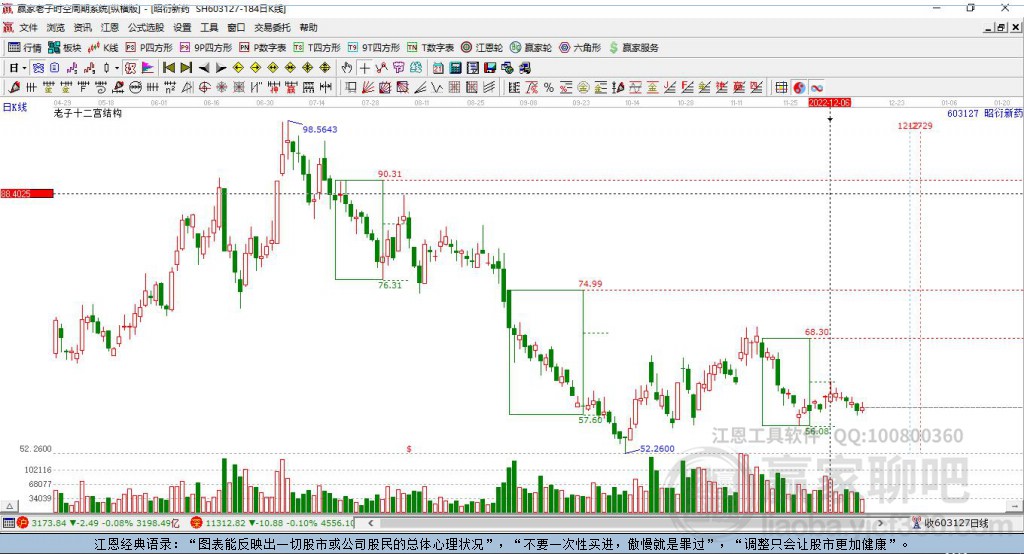Open the 赢家轮 wheel tool
The image size is (1024, 554).
(531, 48)
